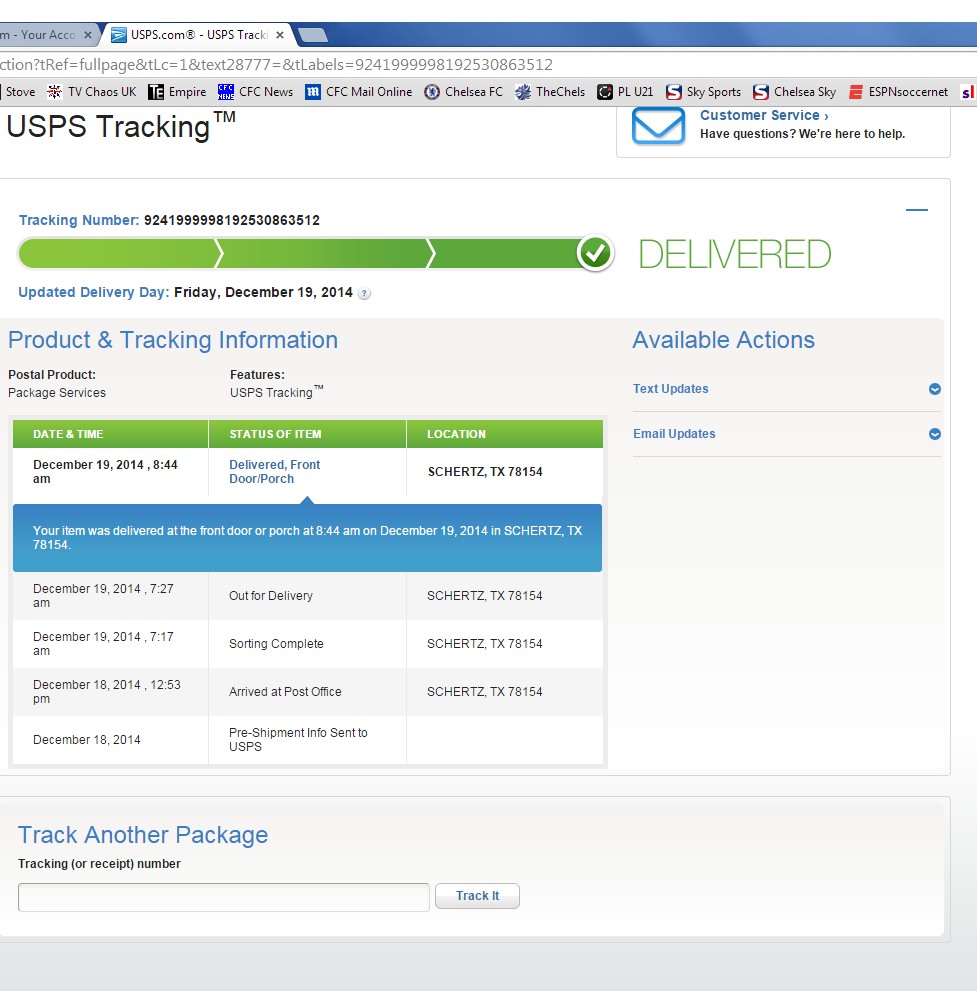This screenshot has height=991, width=977.
Task: Close the Your Account browser tab
Action: click(x=88, y=35)
